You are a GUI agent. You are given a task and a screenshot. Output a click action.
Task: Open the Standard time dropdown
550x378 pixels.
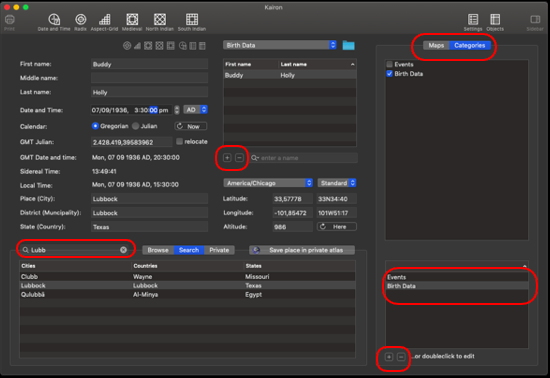click(337, 183)
